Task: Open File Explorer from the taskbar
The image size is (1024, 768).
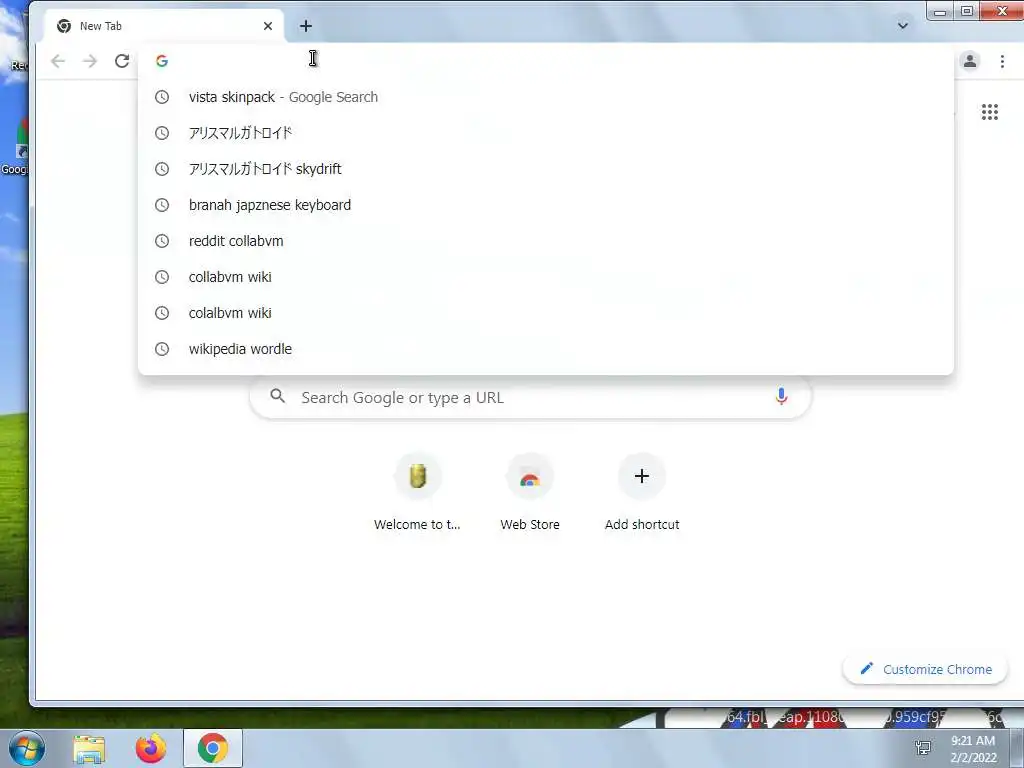Action: [x=89, y=748]
